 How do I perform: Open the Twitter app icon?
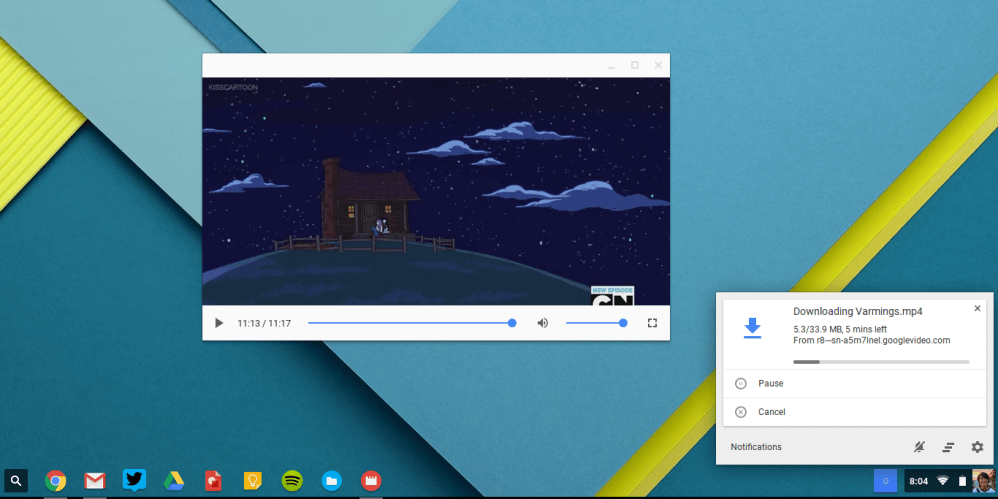134,481
